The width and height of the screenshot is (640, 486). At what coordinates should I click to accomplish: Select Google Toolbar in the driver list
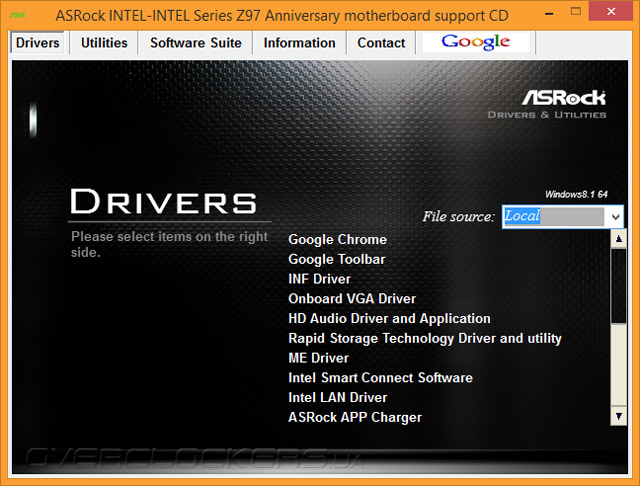point(336,259)
